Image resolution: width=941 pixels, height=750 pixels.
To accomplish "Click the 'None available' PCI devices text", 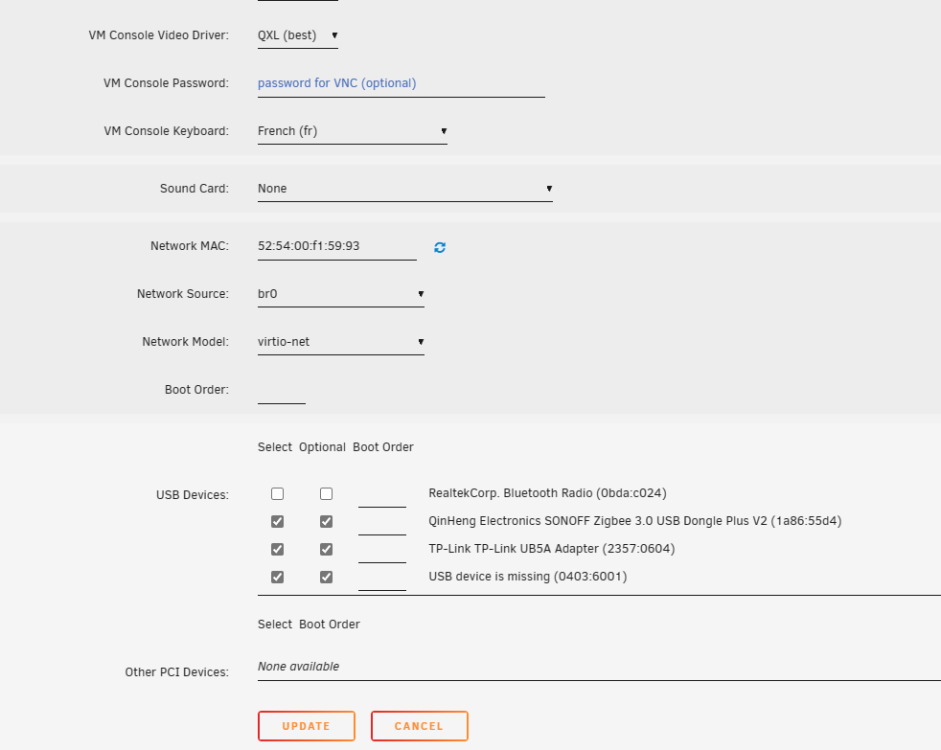I will [x=298, y=667].
